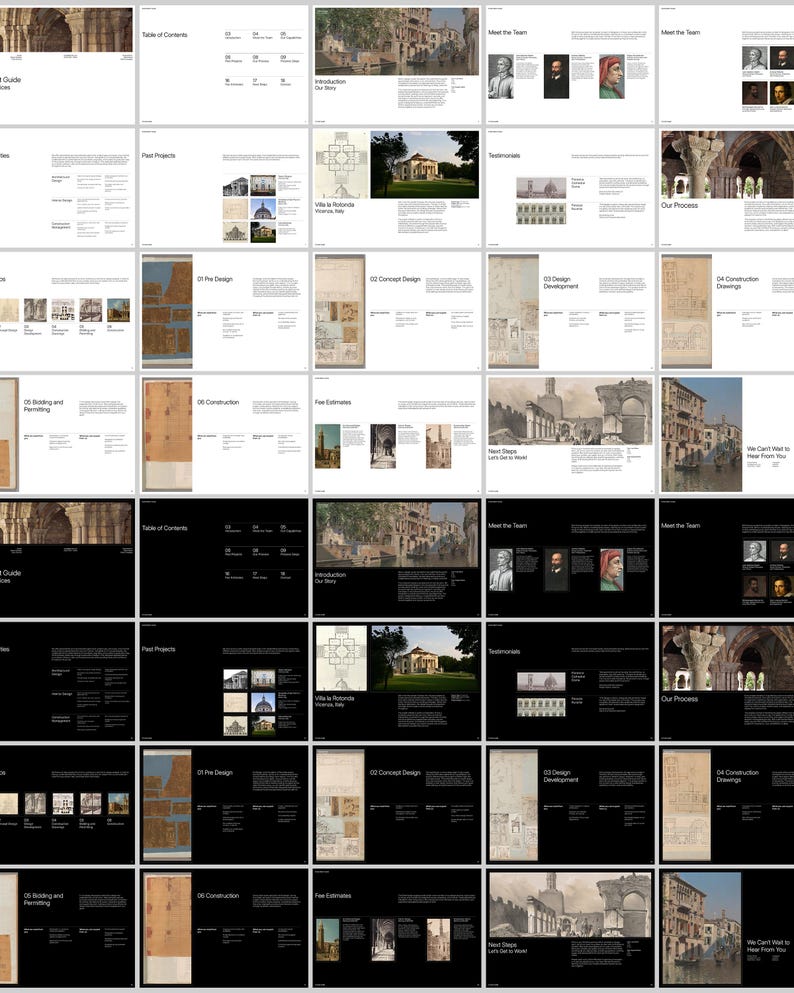Select light We Can't Wait to Hear slide
The width and height of the screenshot is (794, 993).
point(726,434)
